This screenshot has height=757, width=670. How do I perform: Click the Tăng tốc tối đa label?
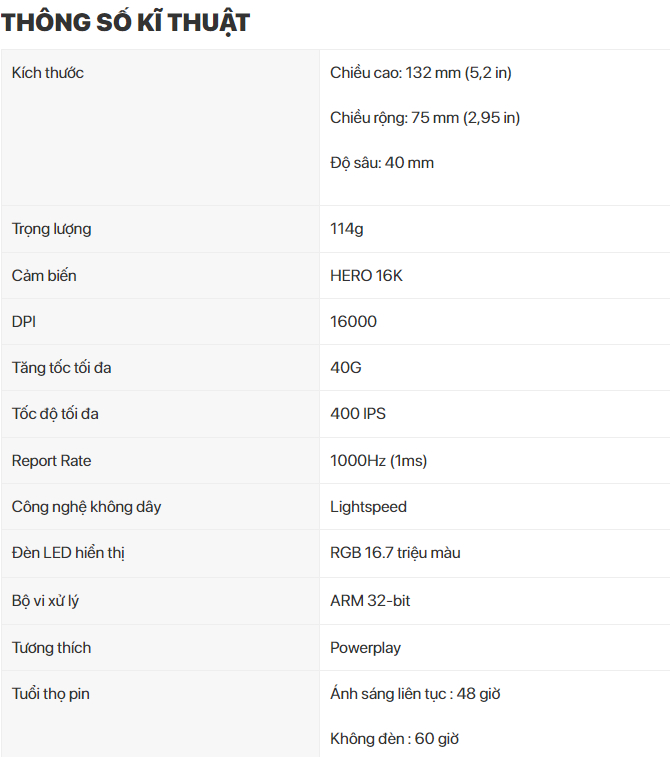[x=61, y=368]
